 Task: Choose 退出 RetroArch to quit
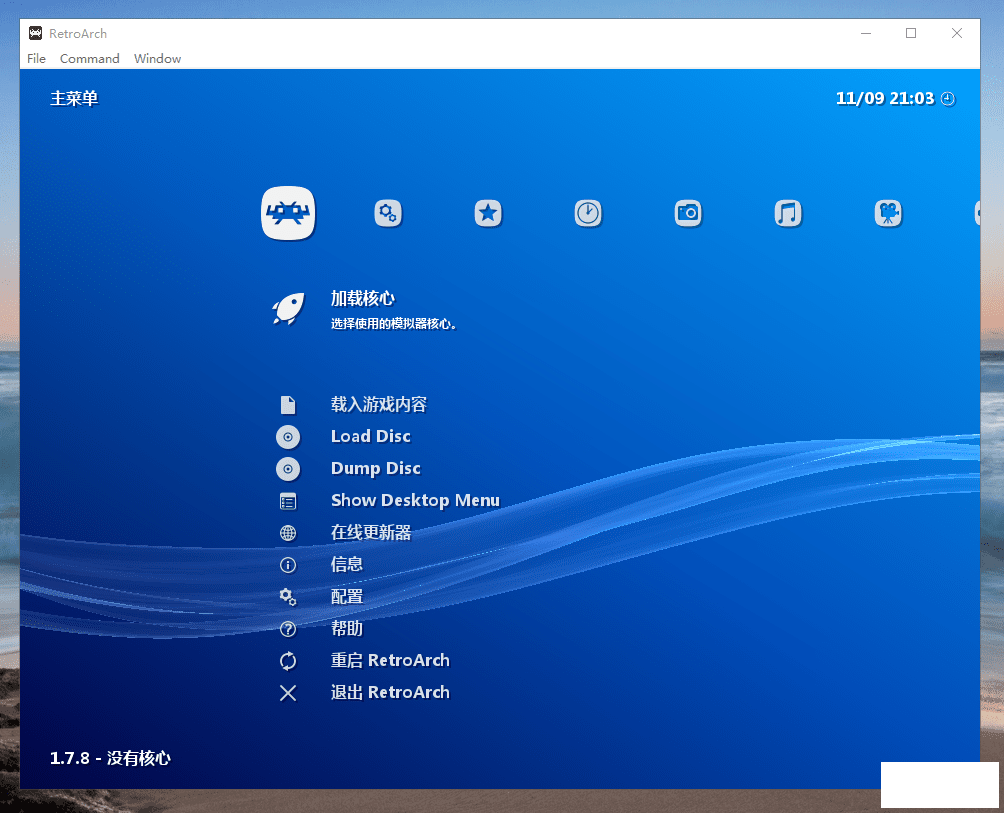[x=391, y=693]
